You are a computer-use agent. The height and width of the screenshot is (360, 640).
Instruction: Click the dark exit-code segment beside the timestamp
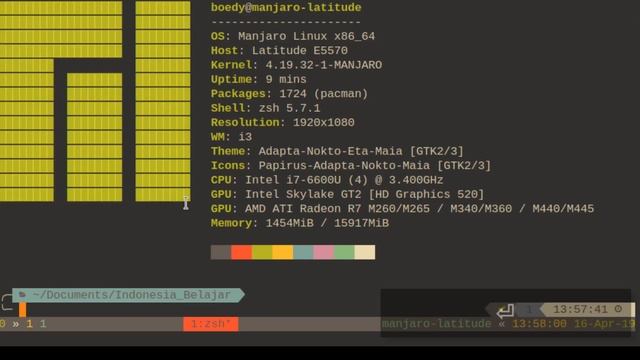(529, 309)
